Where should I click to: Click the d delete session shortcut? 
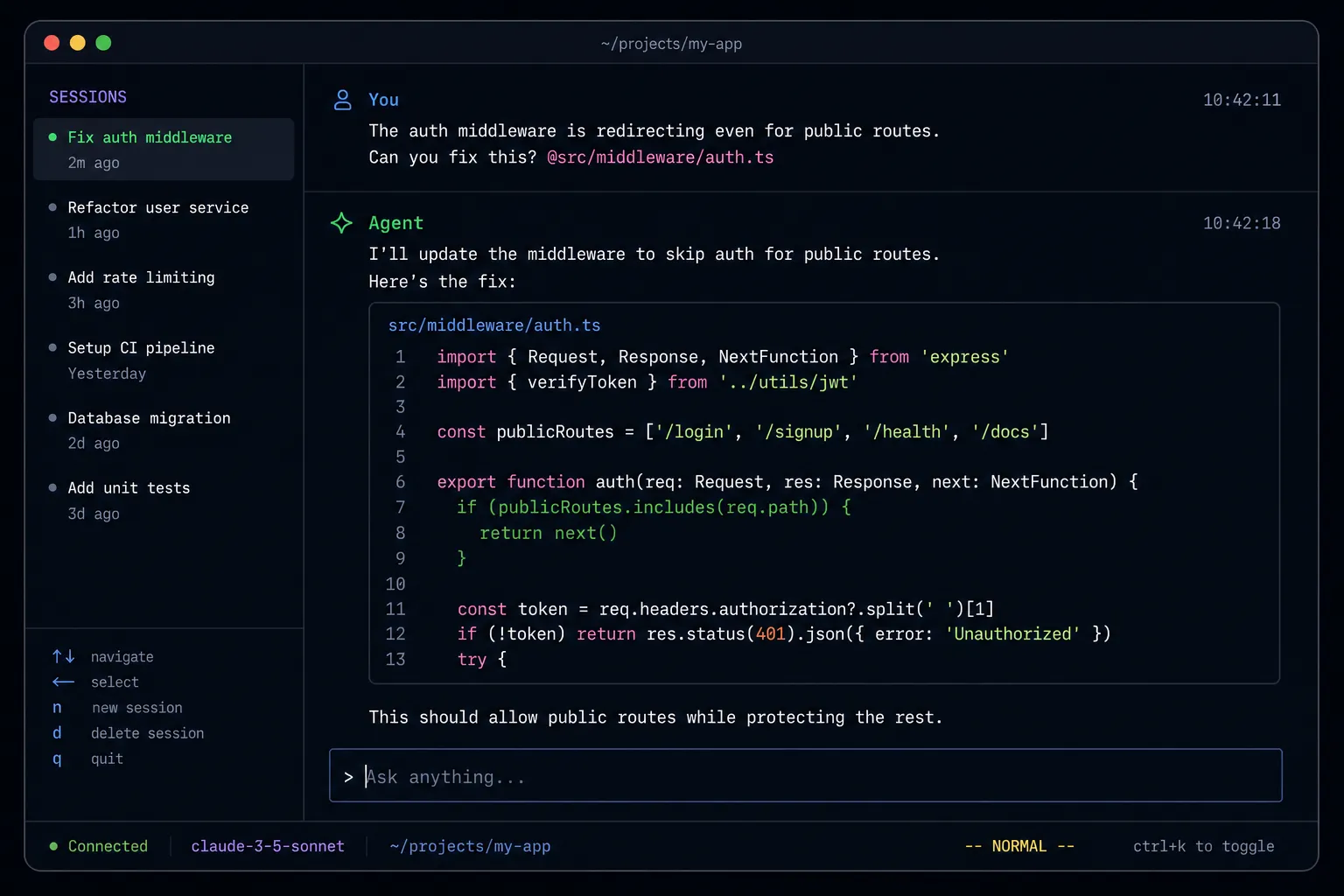point(128,733)
